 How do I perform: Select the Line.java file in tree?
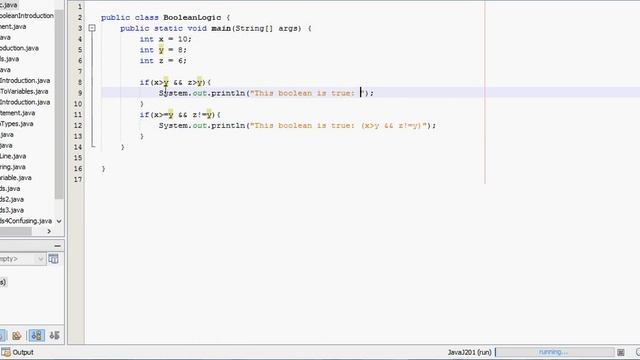point(13,156)
